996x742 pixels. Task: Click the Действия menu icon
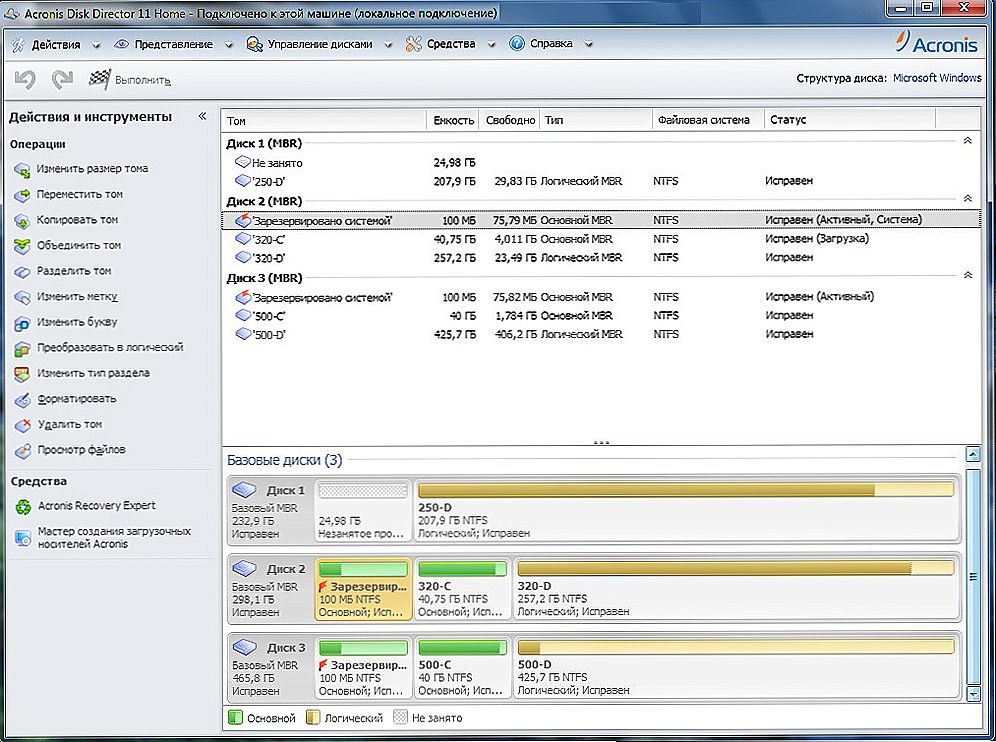[18, 44]
